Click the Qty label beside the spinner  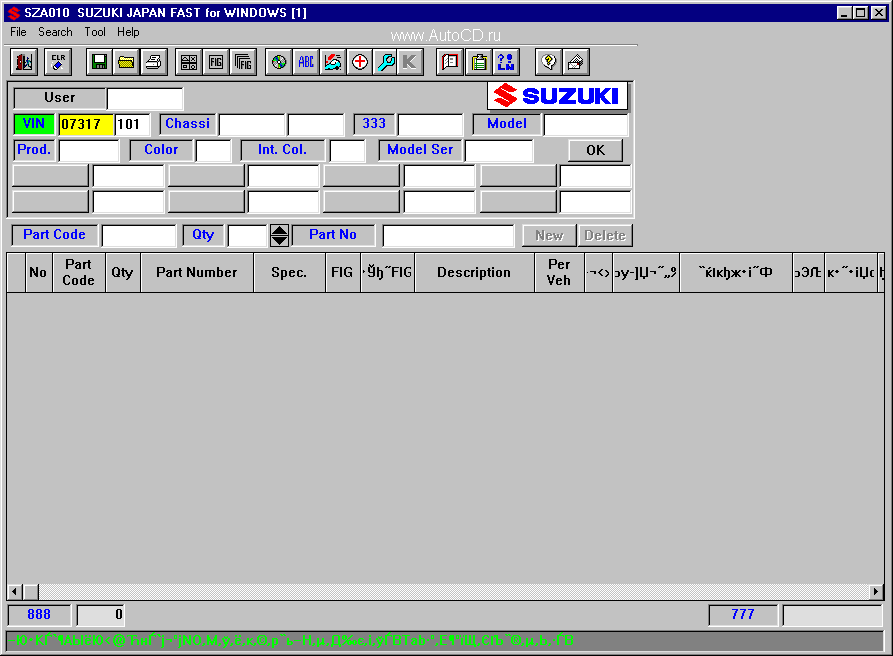click(x=203, y=235)
